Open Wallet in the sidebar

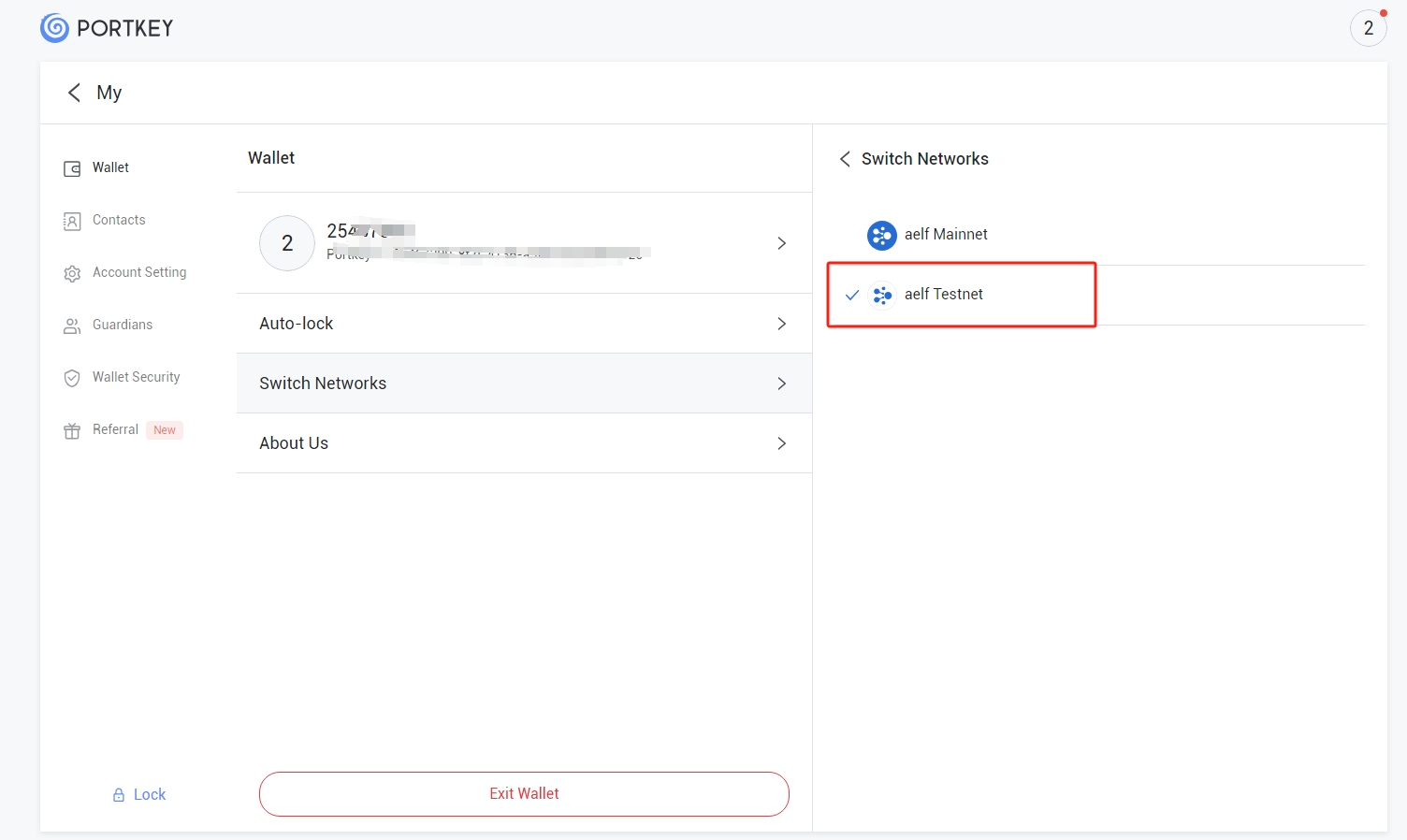tap(110, 167)
